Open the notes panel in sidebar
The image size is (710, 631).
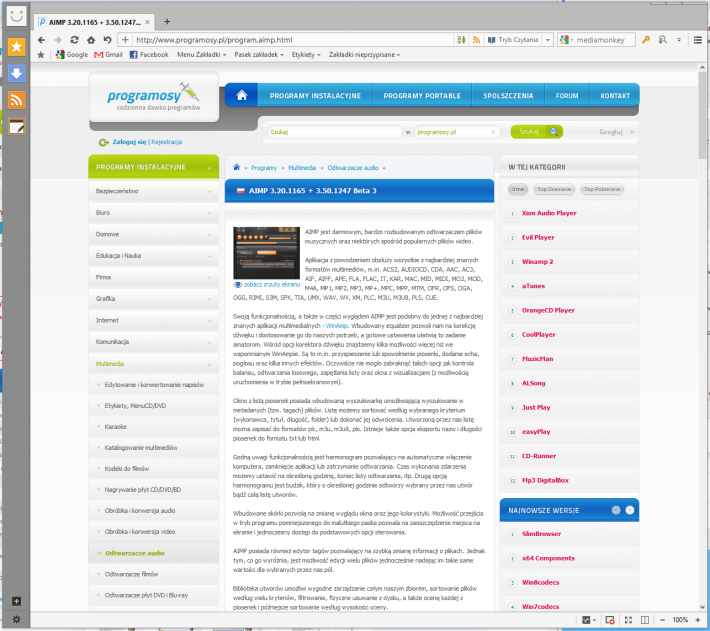click(16, 127)
